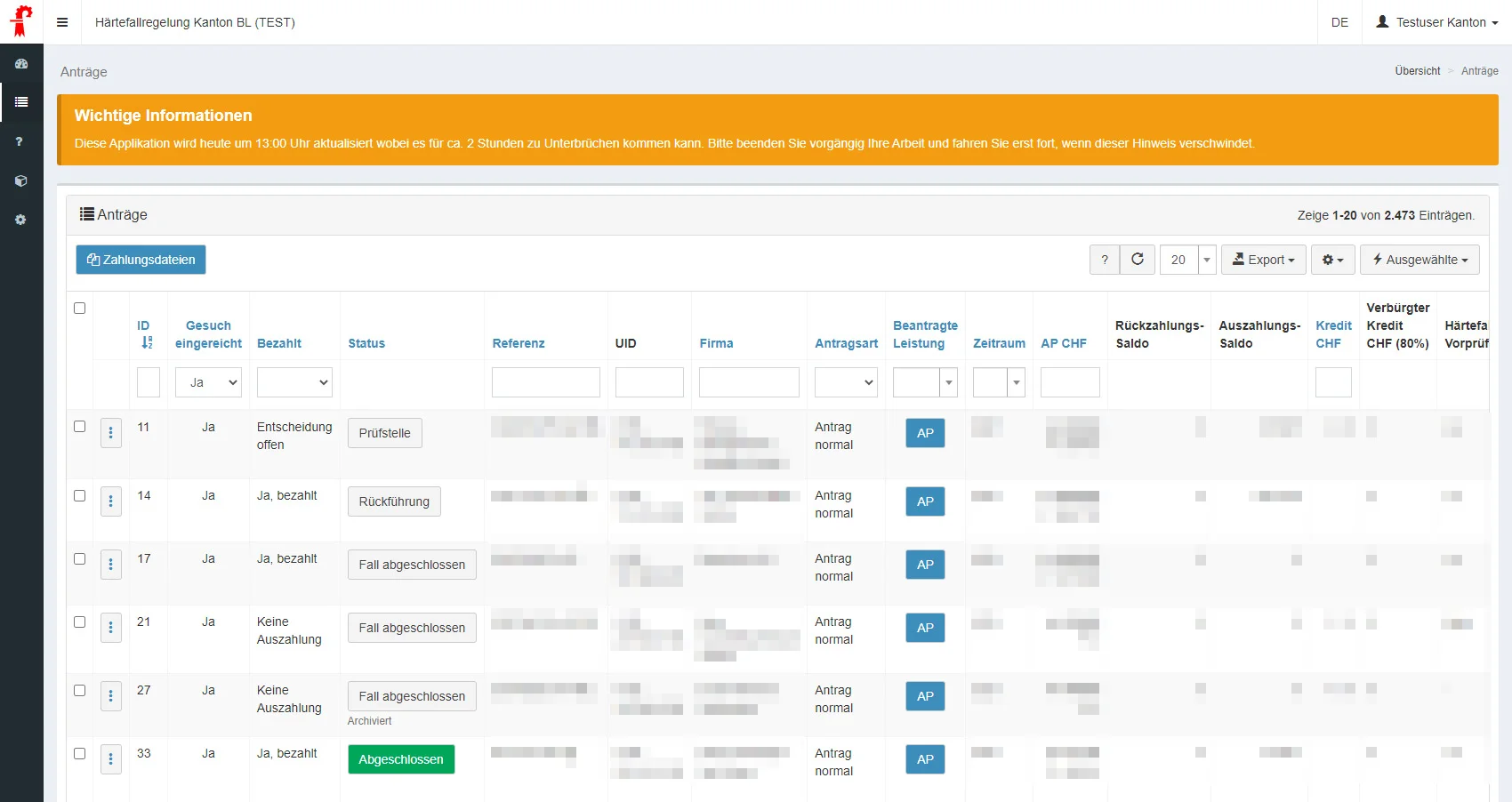Screen dimensions: 1512x802
Task: Select the checkbox for row ID 17
Action: pos(80,559)
